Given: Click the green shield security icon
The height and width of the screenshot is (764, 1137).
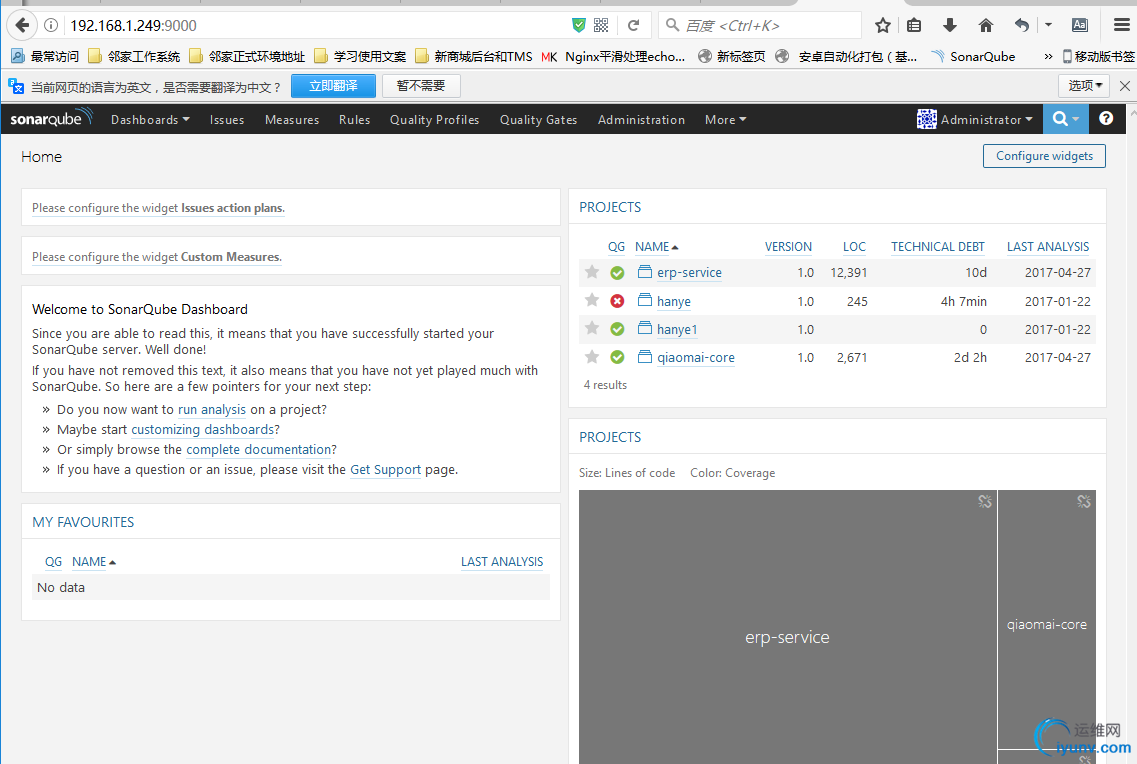Looking at the screenshot, I should (579, 25).
